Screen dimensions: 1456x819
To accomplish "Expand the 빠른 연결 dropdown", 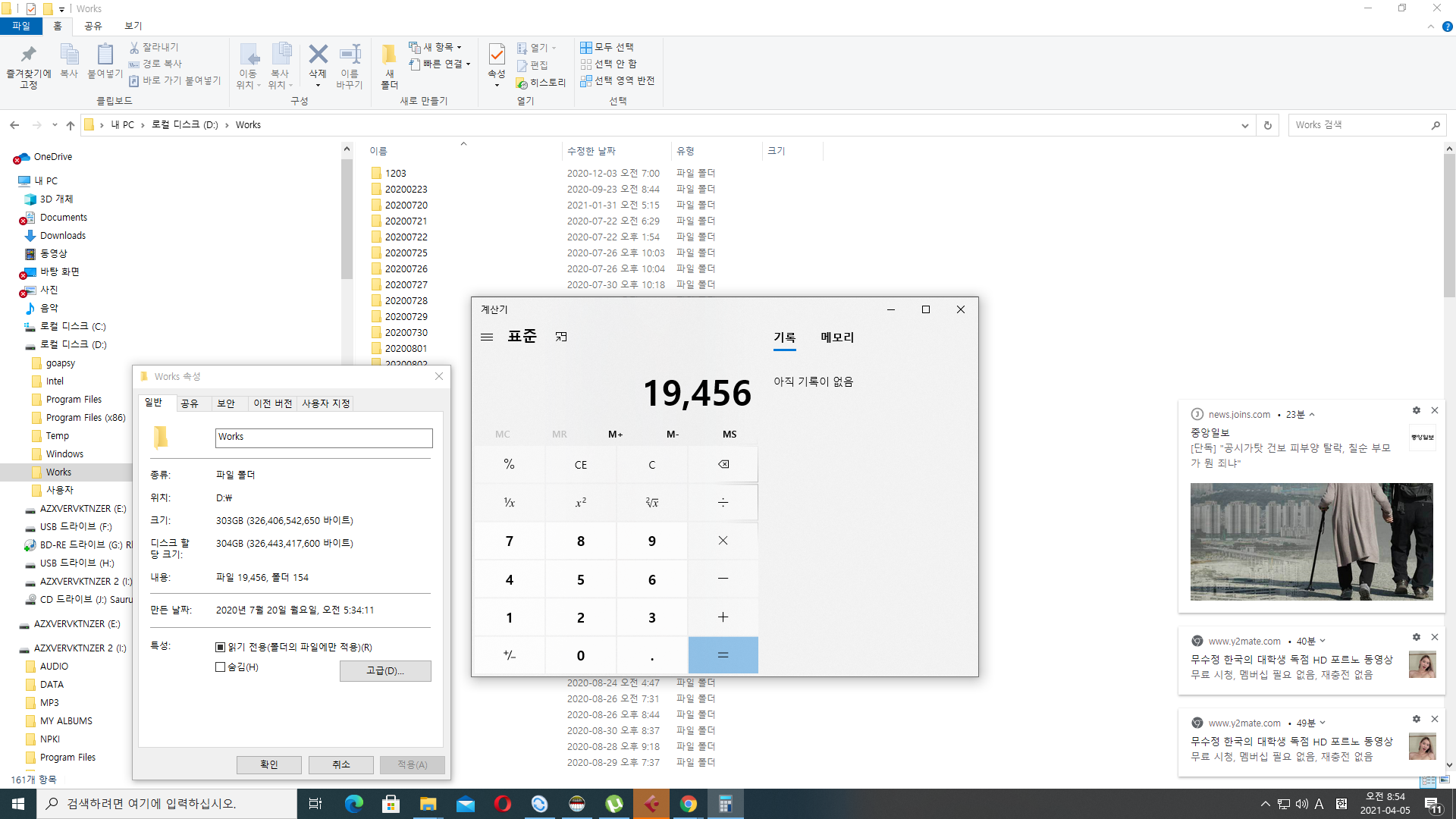I will pyautogui.click(x=441, y=64).
